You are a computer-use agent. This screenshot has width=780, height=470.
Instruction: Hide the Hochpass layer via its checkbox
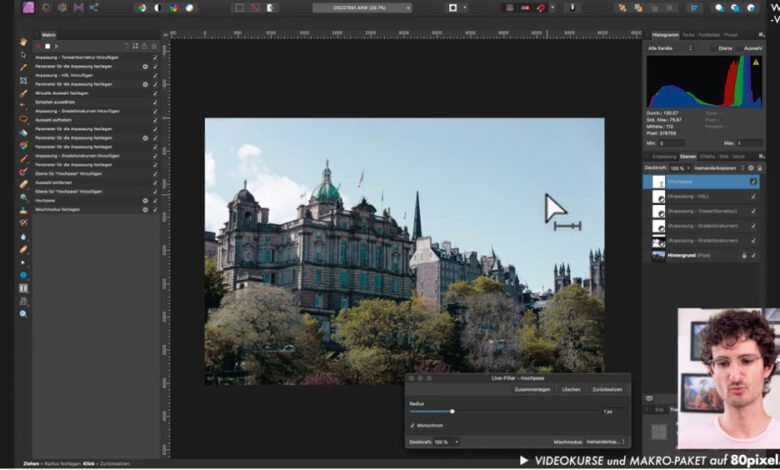(x=753, y=182)
